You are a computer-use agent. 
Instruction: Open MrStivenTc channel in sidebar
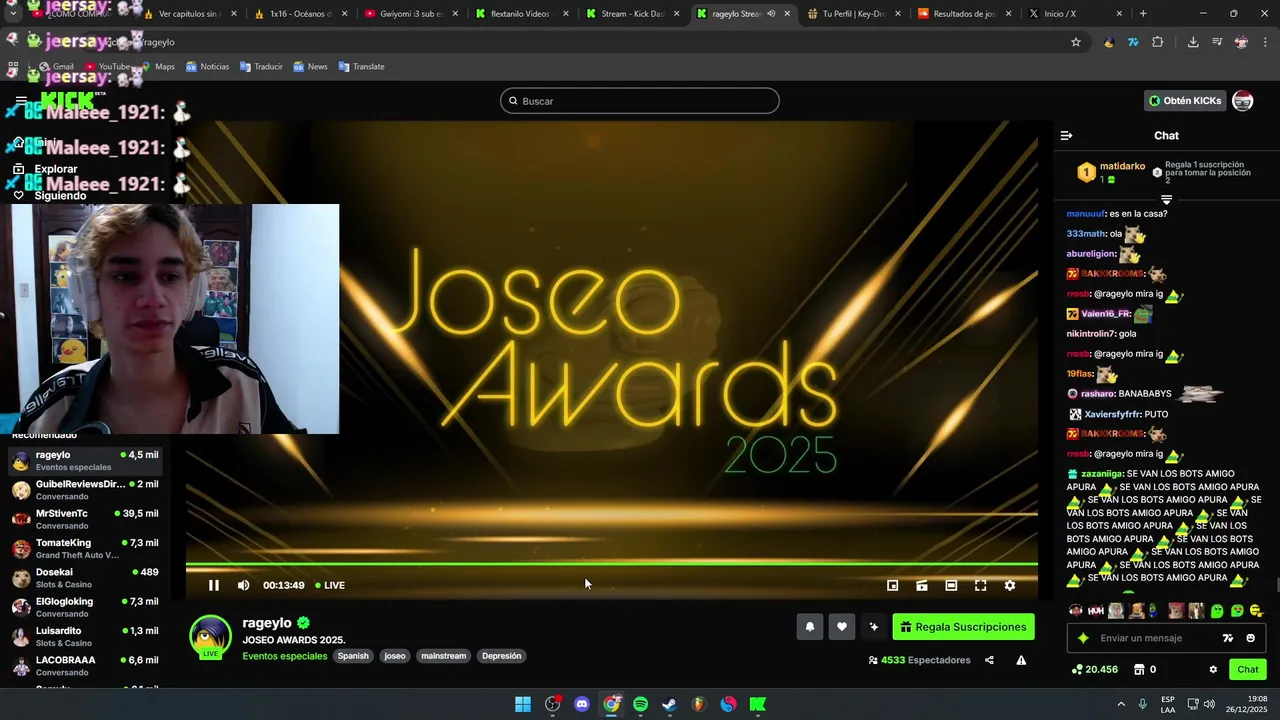(x=85, y=519)
